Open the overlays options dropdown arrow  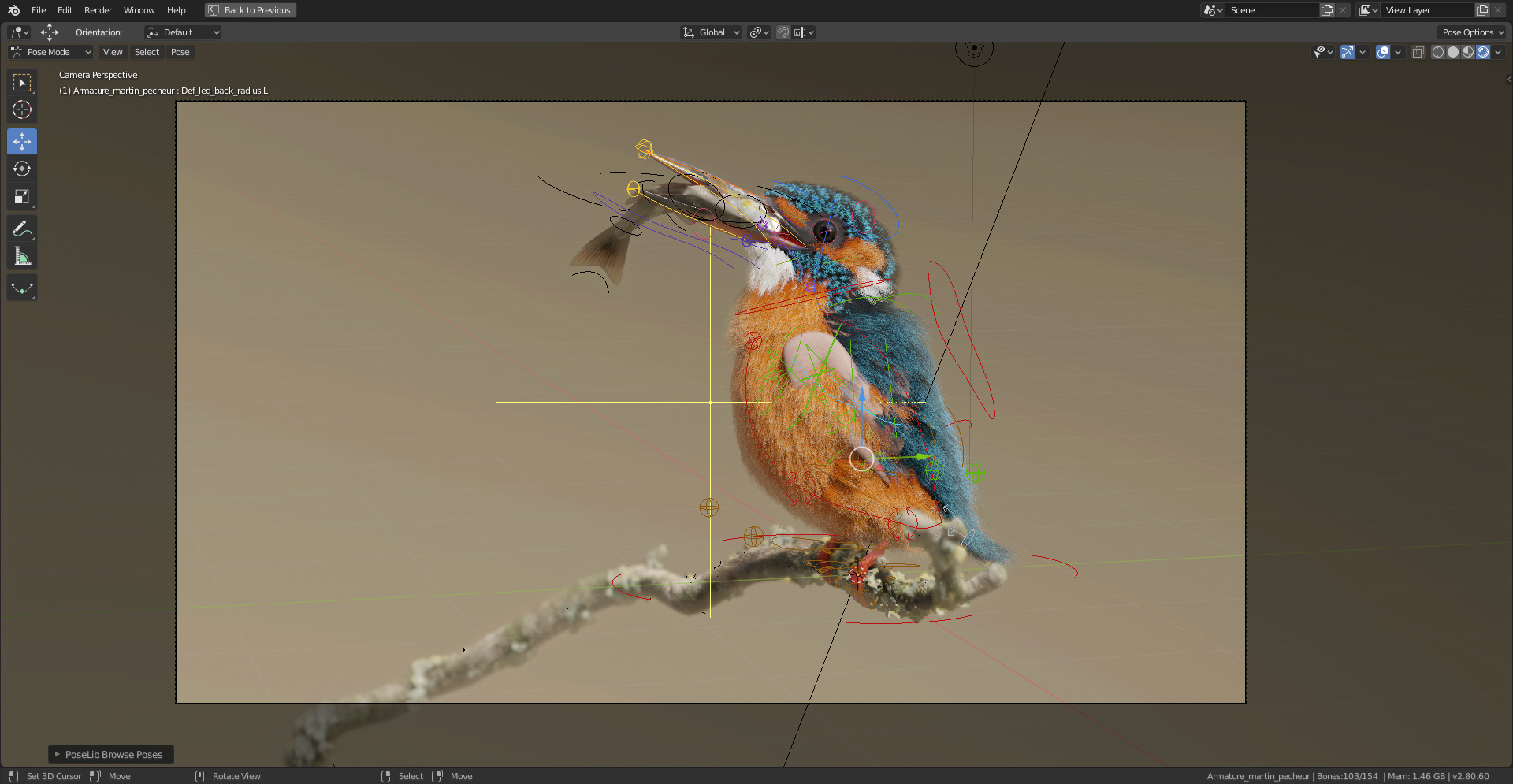click(1398, 52)
